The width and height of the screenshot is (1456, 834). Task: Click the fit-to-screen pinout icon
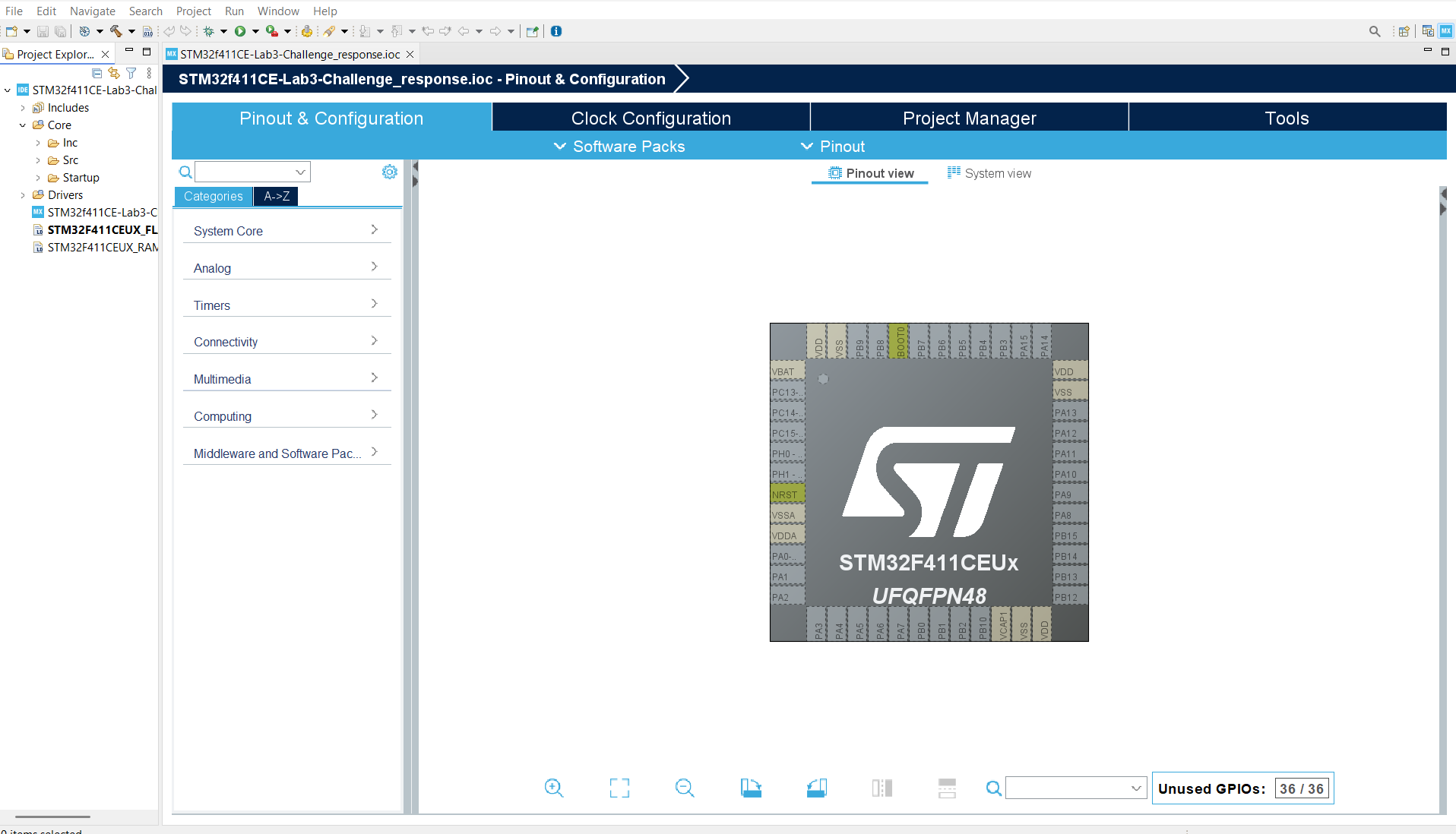pyautogui.click(x=619, y=788)
